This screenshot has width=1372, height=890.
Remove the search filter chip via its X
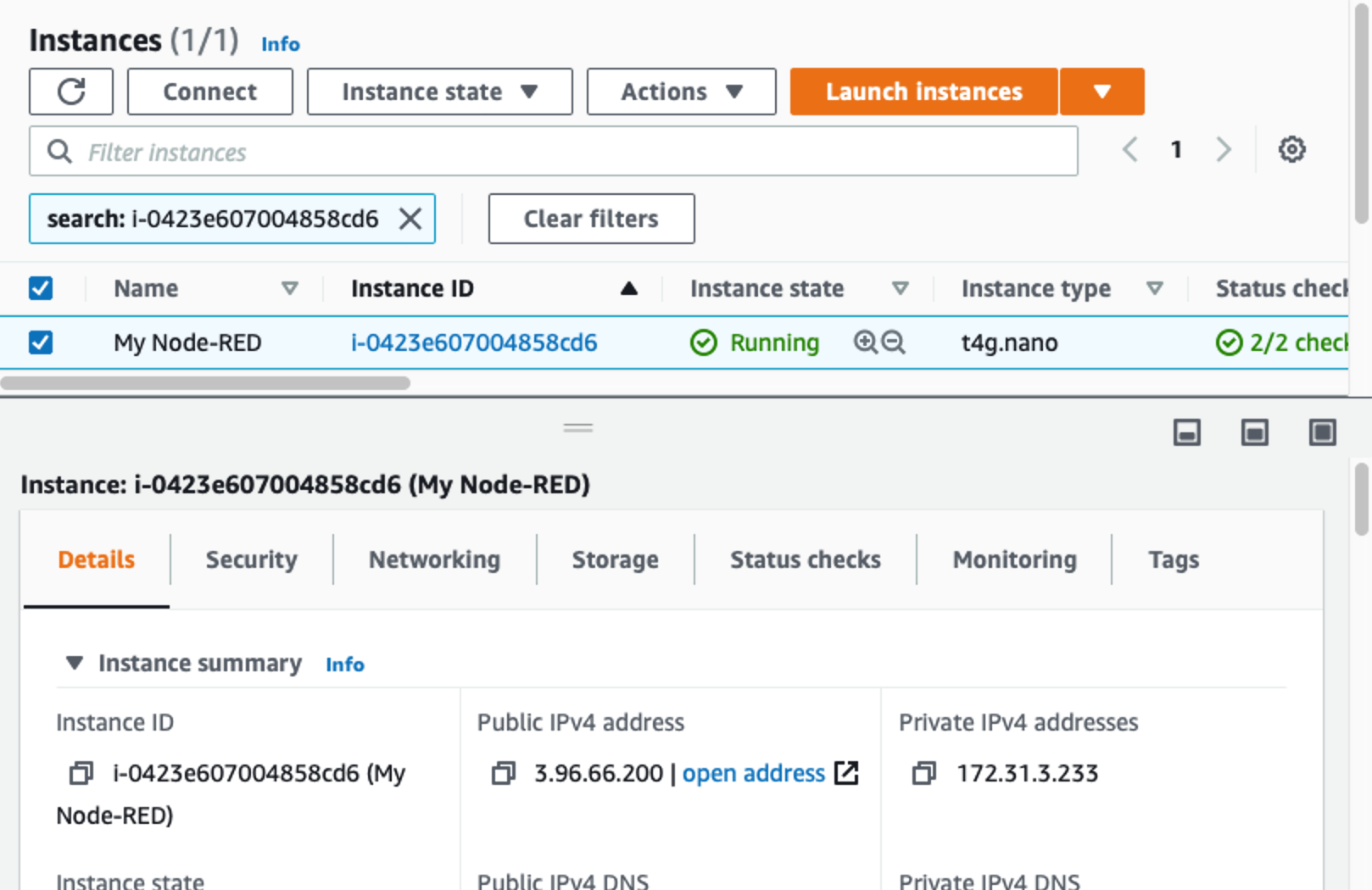[x=412, y=219]
